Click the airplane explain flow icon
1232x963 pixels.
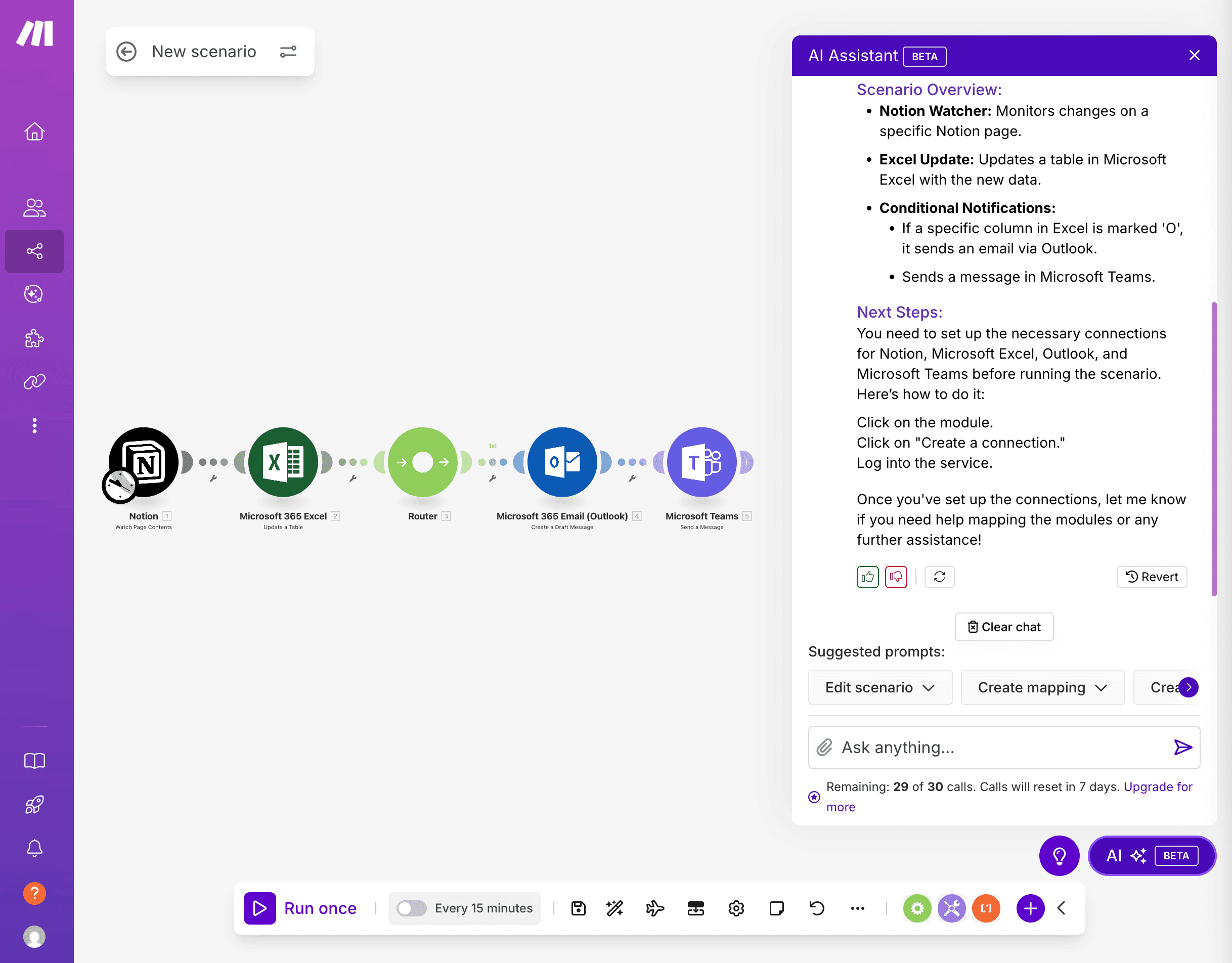point(655,908)
